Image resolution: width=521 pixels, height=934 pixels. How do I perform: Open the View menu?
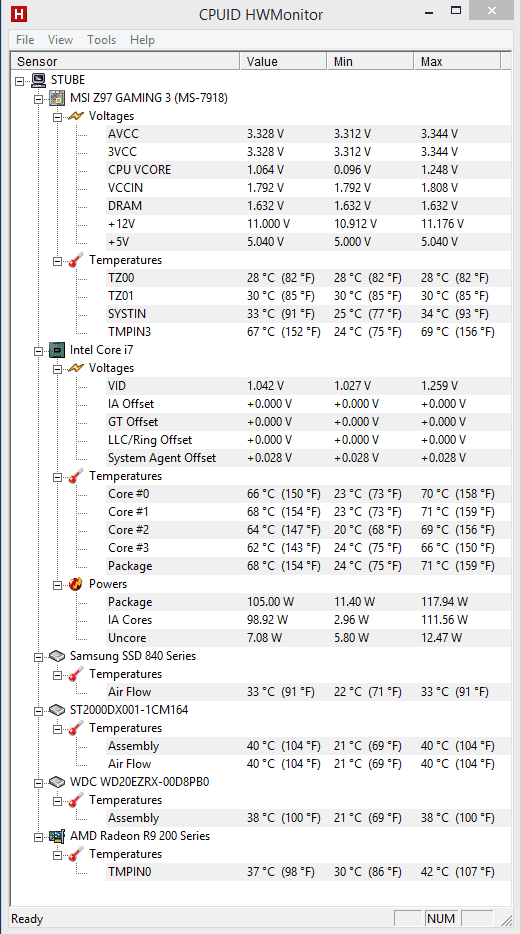60,40
